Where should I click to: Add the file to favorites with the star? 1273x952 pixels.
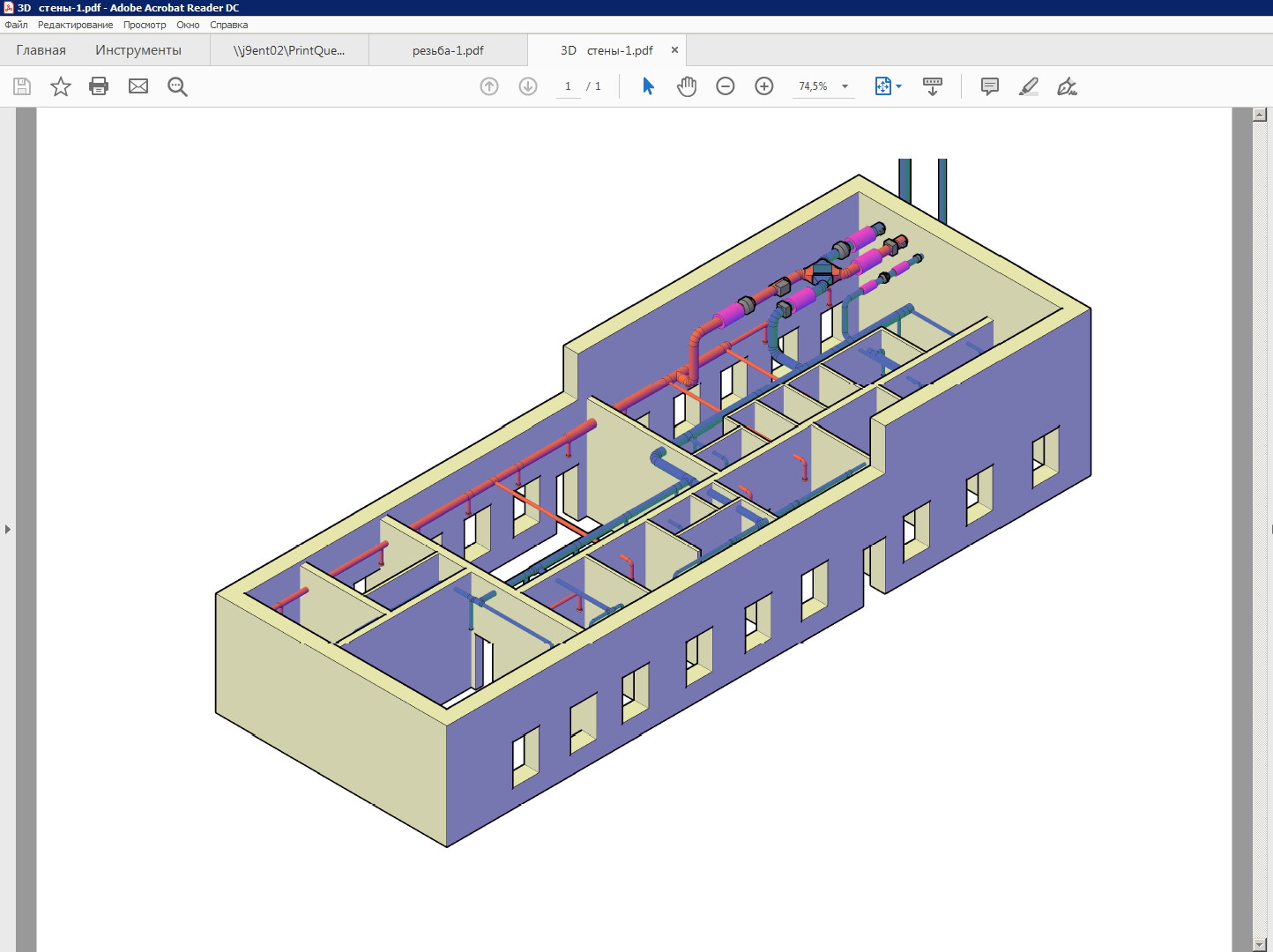[x=61, y=86]
